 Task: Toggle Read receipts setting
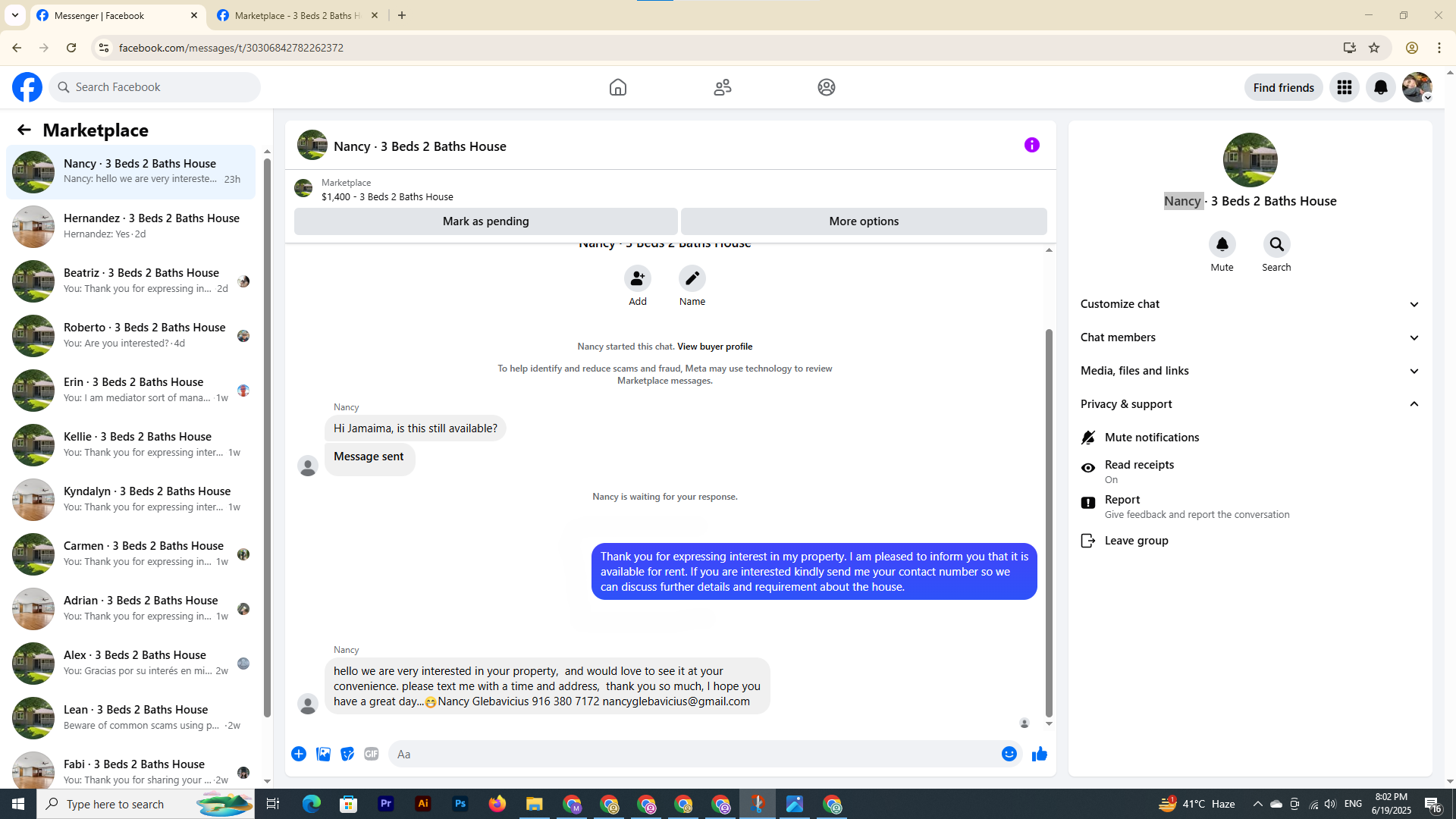click(x=1250, y=471)
